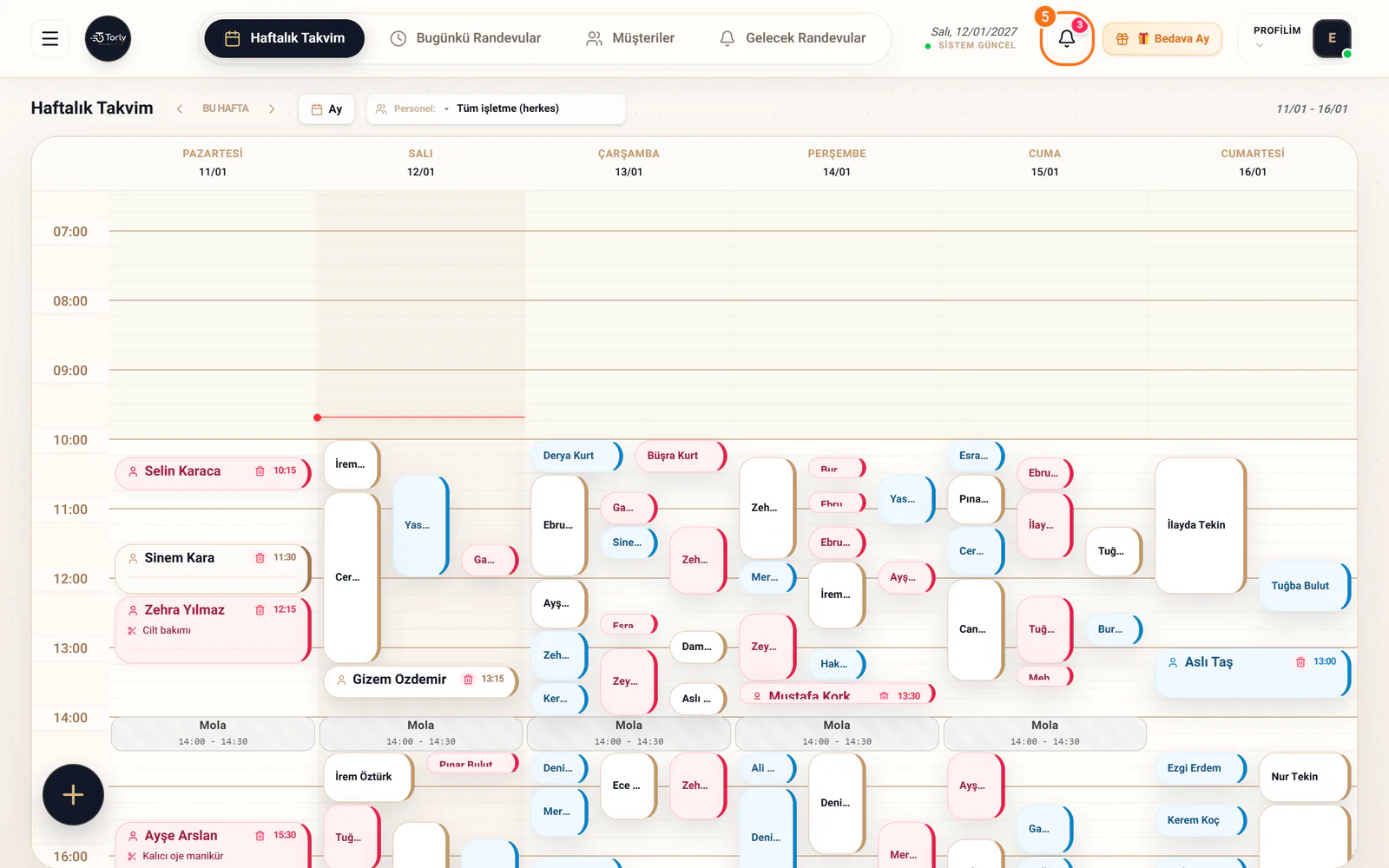This screenshot has height=868, width=1389.
Task: Click the Torly logo icon
Action: [x=109, y=38]
